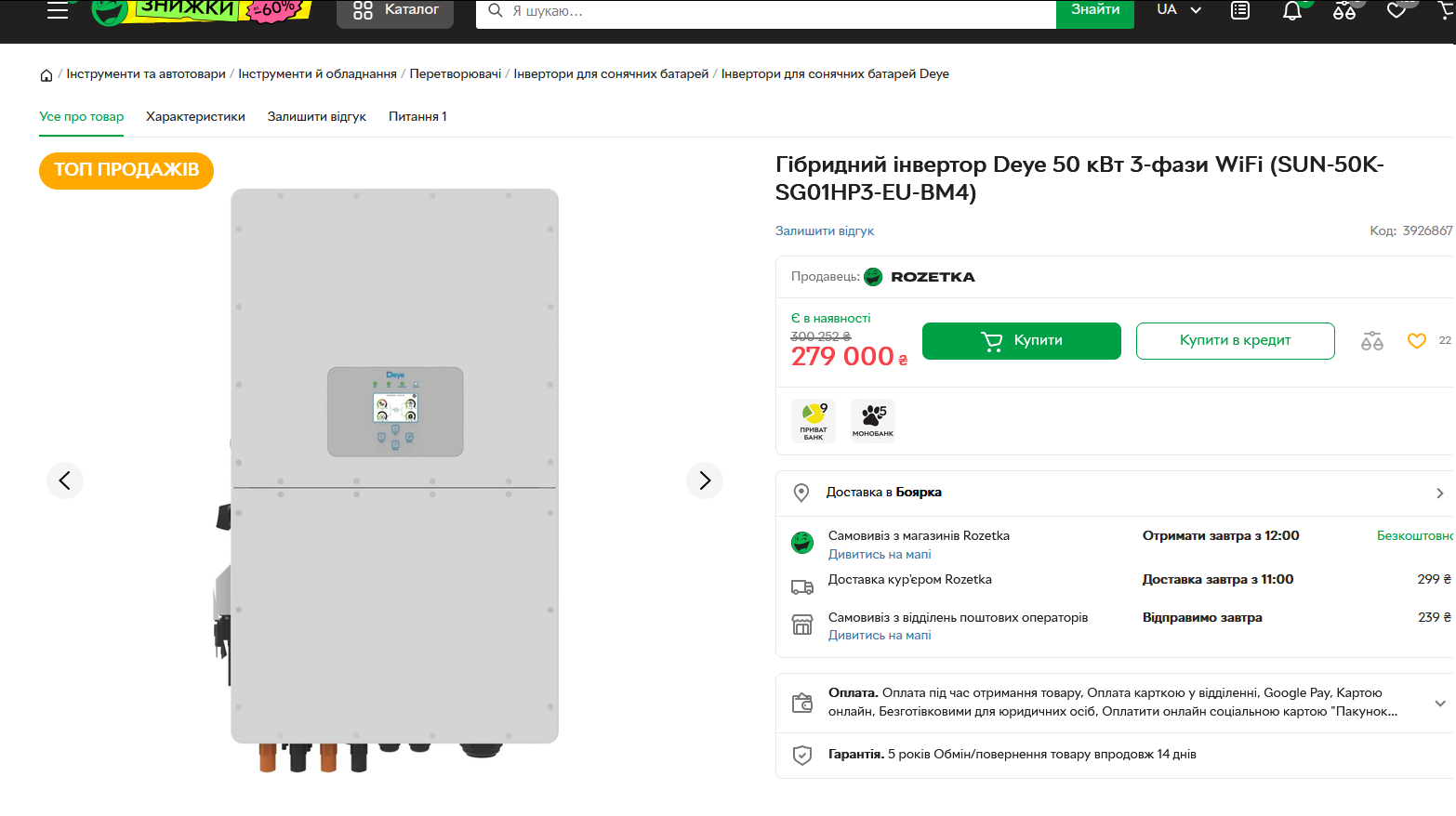Select the ПриватБанк installment icon

[814, 421]
